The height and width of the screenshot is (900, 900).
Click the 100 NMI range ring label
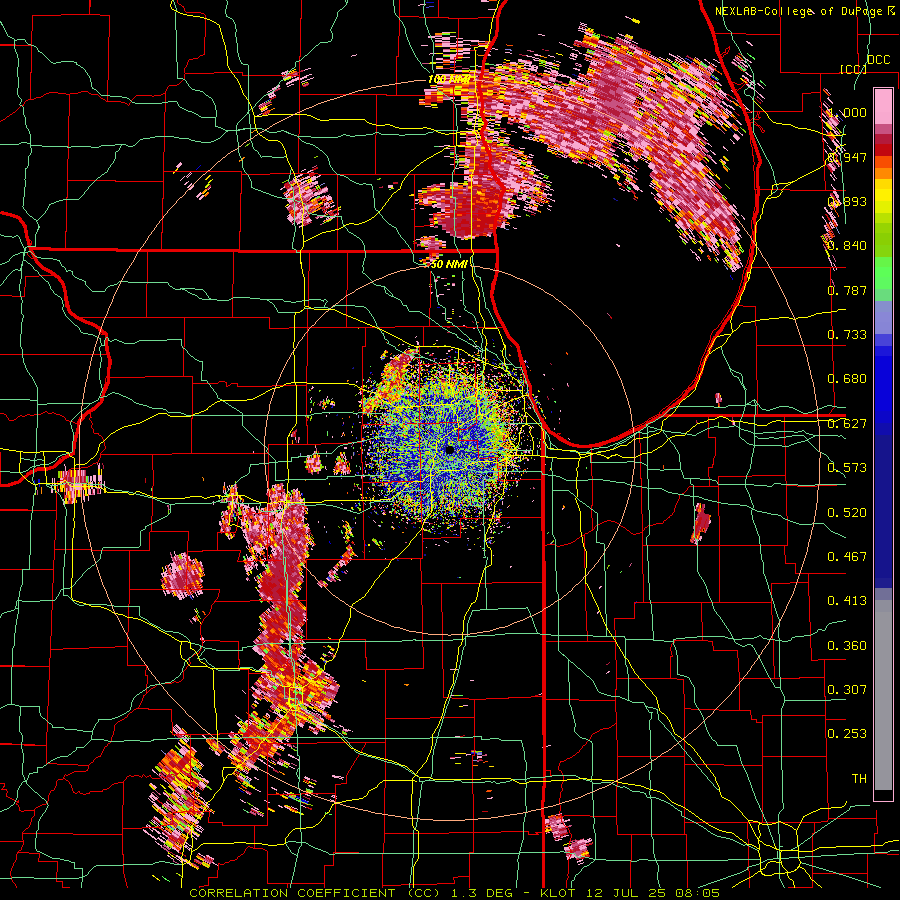[x=449, y=79]
